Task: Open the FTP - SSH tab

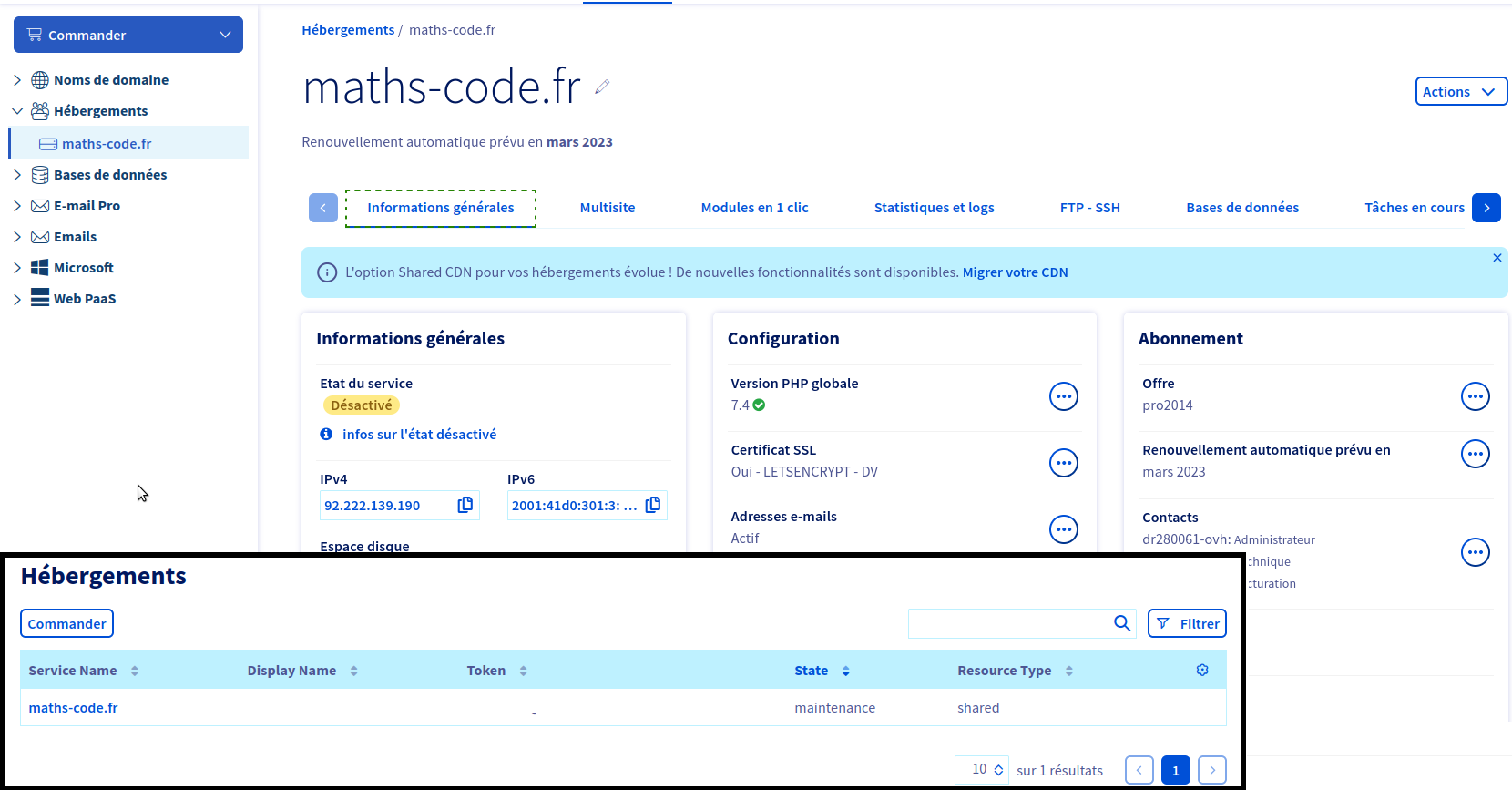Action: [1089, 208]
